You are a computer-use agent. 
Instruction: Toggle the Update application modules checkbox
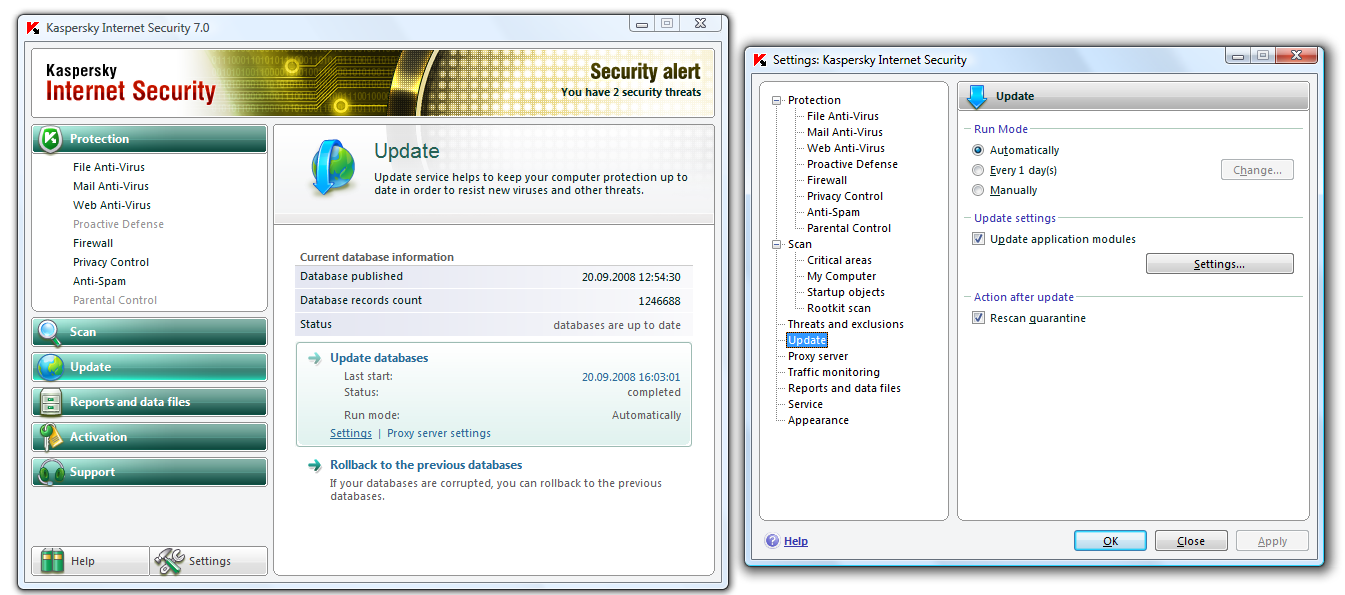[979, 239]
